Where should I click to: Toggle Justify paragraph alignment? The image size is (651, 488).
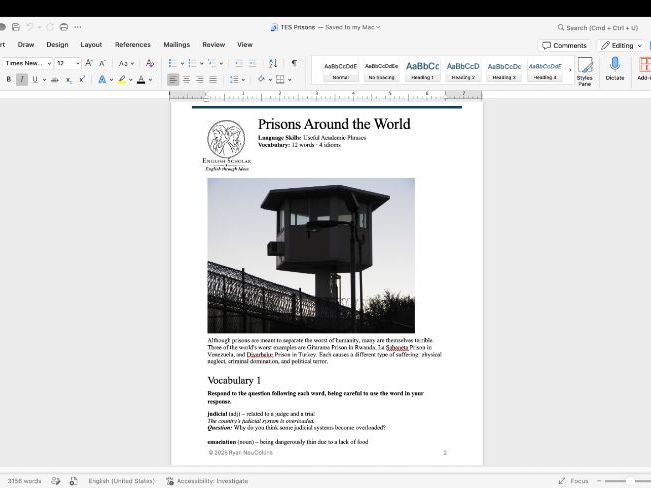tap(213, 79)
